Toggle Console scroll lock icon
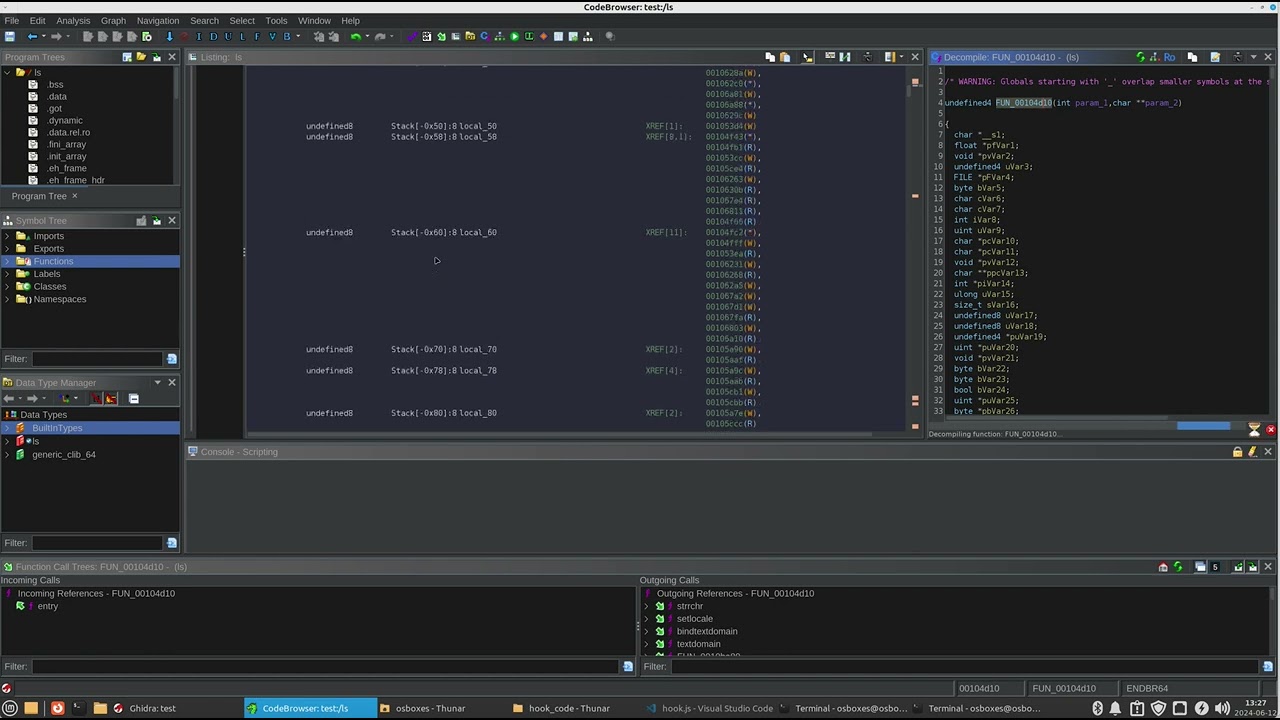Screen dimensions: 1280x720 coord(1237,452)
